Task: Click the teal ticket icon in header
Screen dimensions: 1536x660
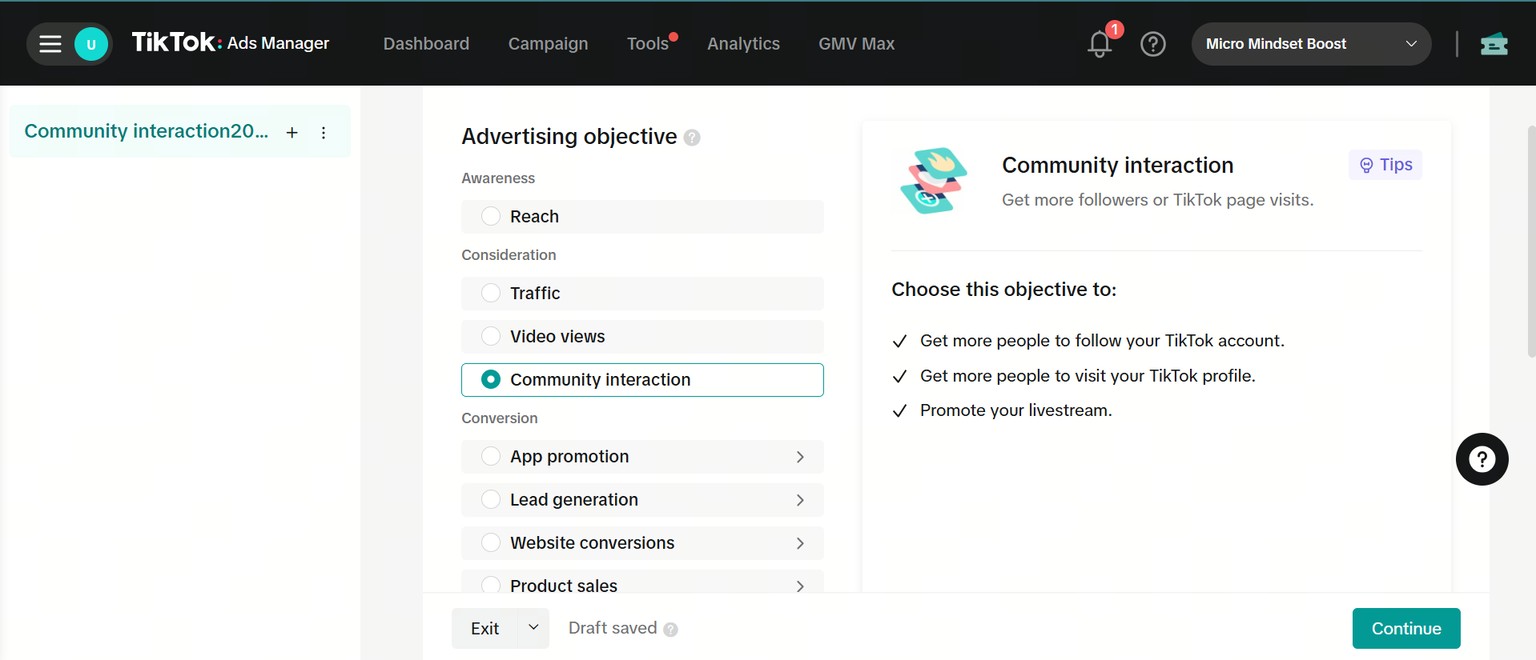Action: [x=1494, y=44]
